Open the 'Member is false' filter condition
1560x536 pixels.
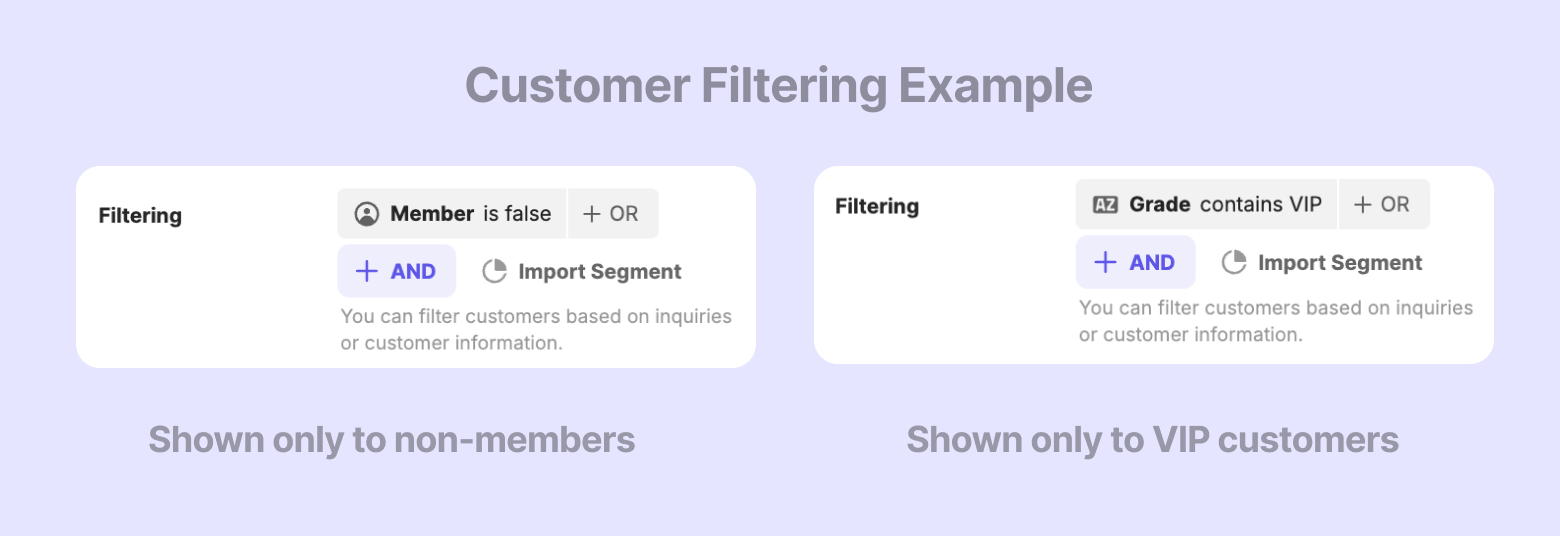click(x=452, y=214)
